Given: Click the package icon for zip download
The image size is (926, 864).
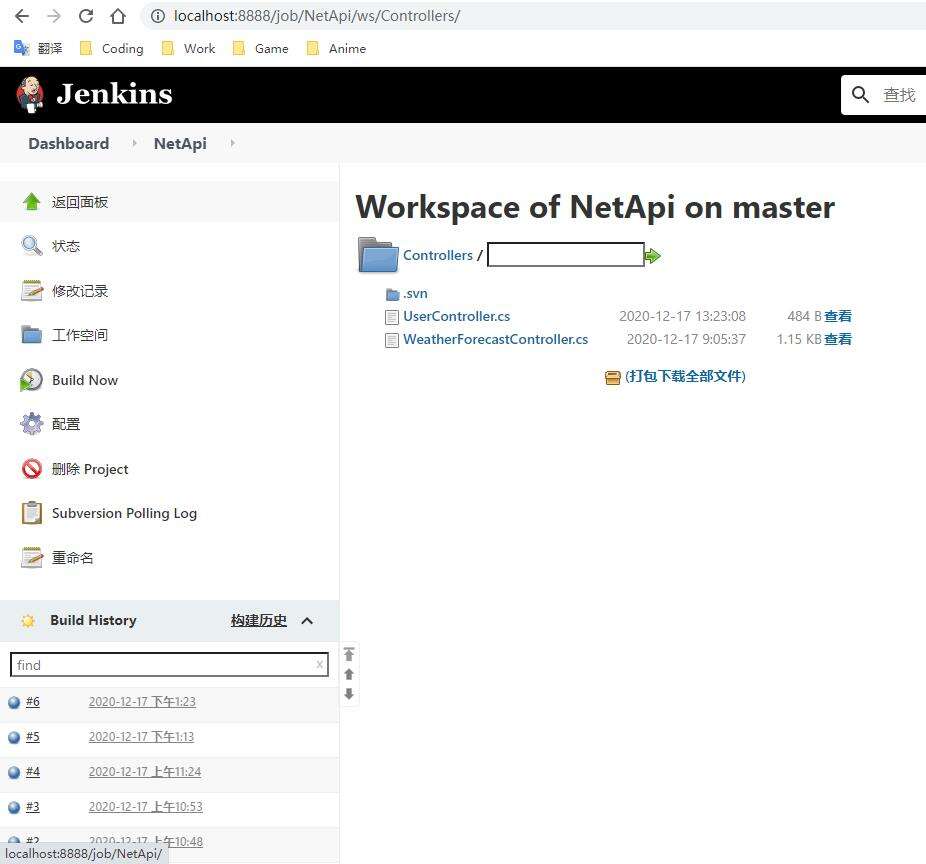Looking at the screenshot, I should click(x=612, y=377).
